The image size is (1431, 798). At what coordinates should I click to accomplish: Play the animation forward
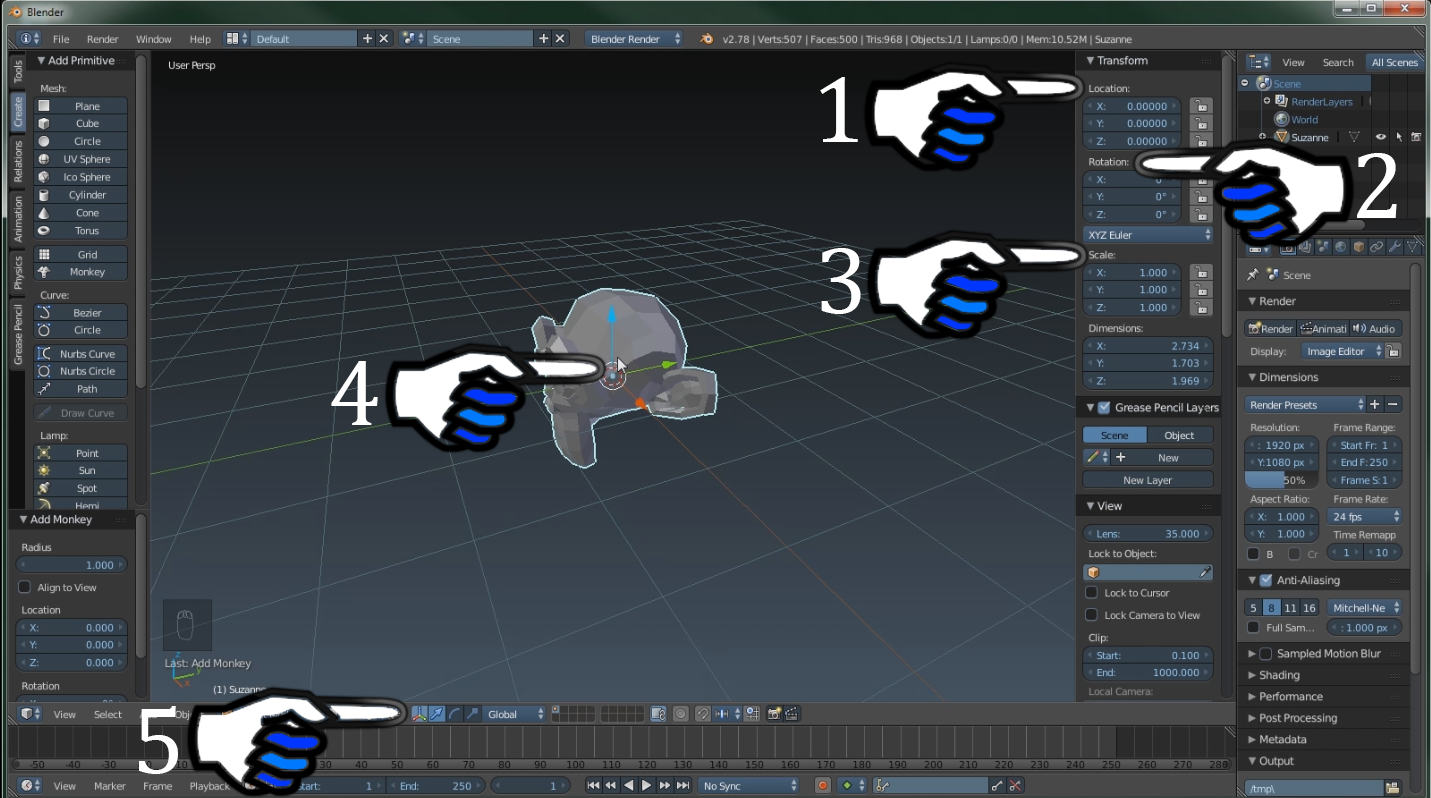[646, 786]
